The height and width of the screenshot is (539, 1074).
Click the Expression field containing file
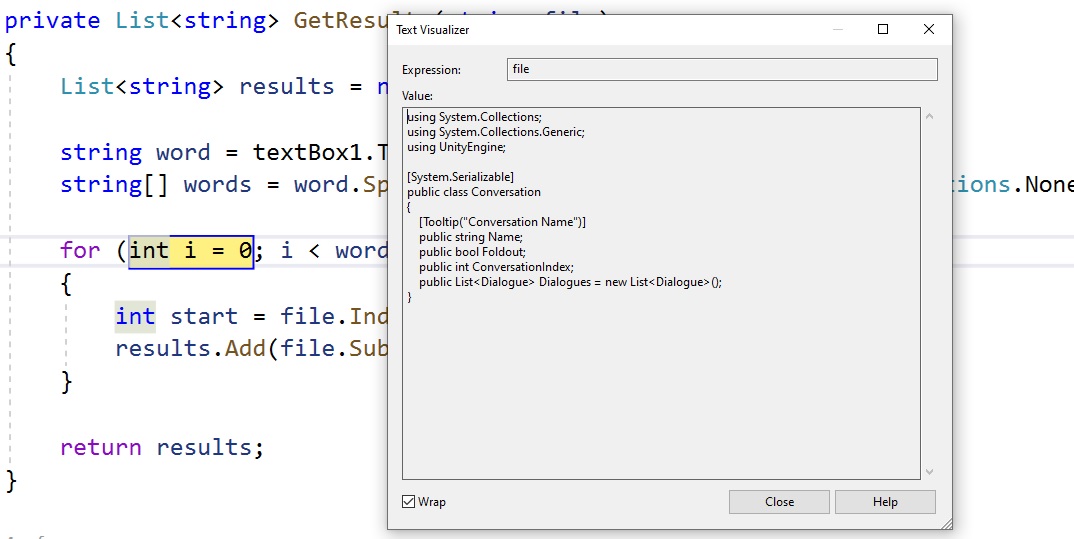pos(722,69)
